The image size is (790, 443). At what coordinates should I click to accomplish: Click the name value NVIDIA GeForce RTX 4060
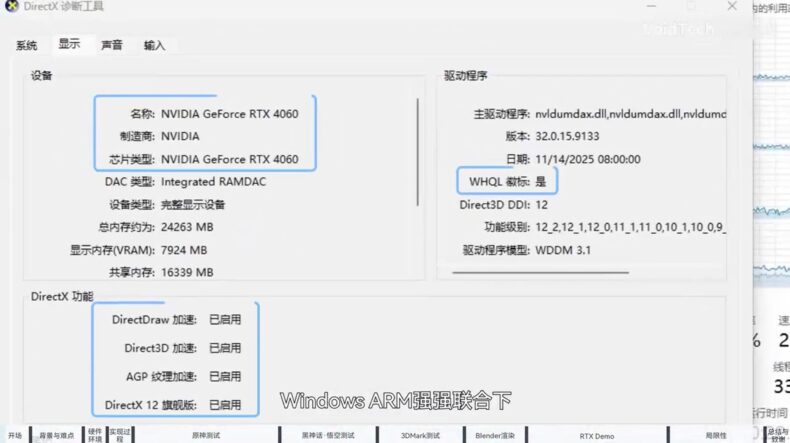pyautogui.click(x=230, y=114)
